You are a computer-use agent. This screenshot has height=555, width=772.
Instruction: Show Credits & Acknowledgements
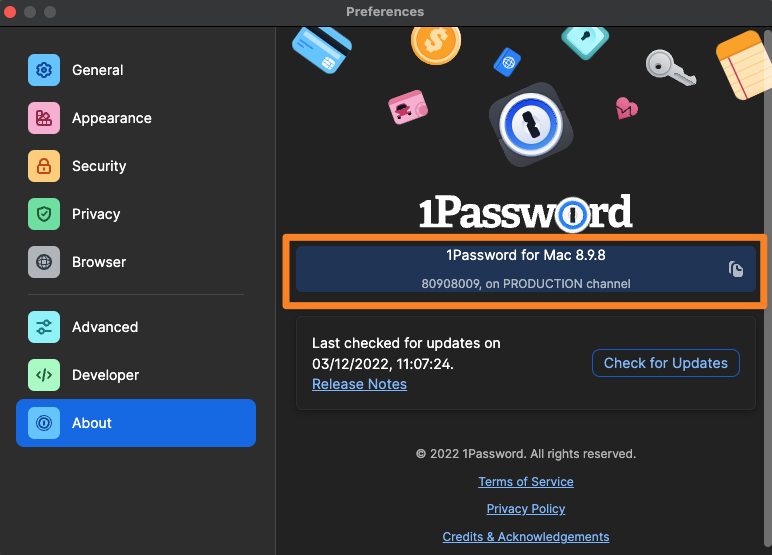(x=526, y=537)
